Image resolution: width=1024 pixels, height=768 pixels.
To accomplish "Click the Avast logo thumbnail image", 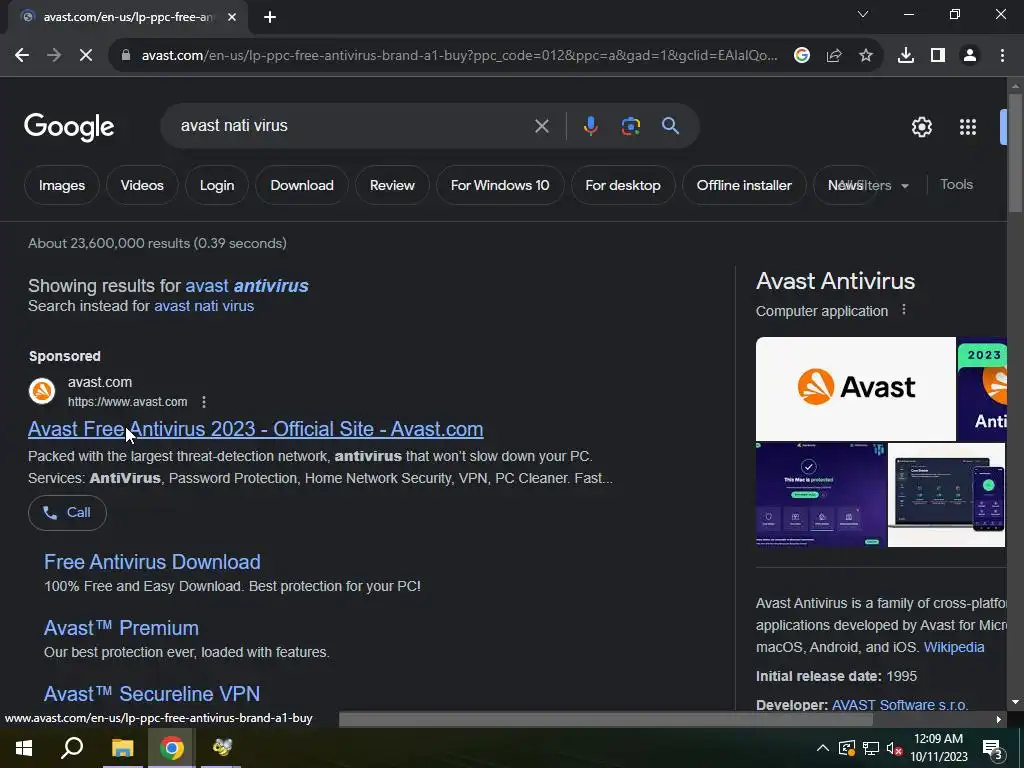I will click(x=856, y=389).
